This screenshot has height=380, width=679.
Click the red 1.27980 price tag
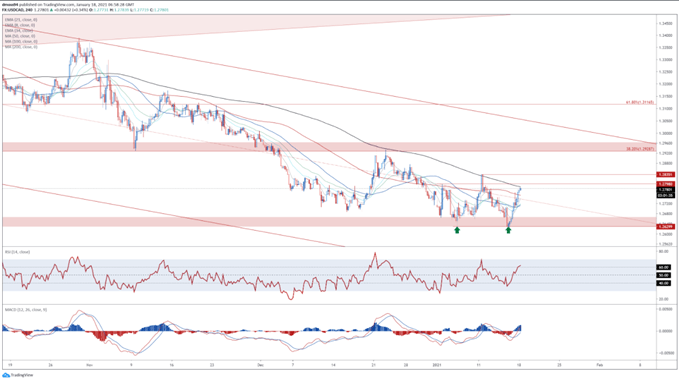[x=666, y=184]
